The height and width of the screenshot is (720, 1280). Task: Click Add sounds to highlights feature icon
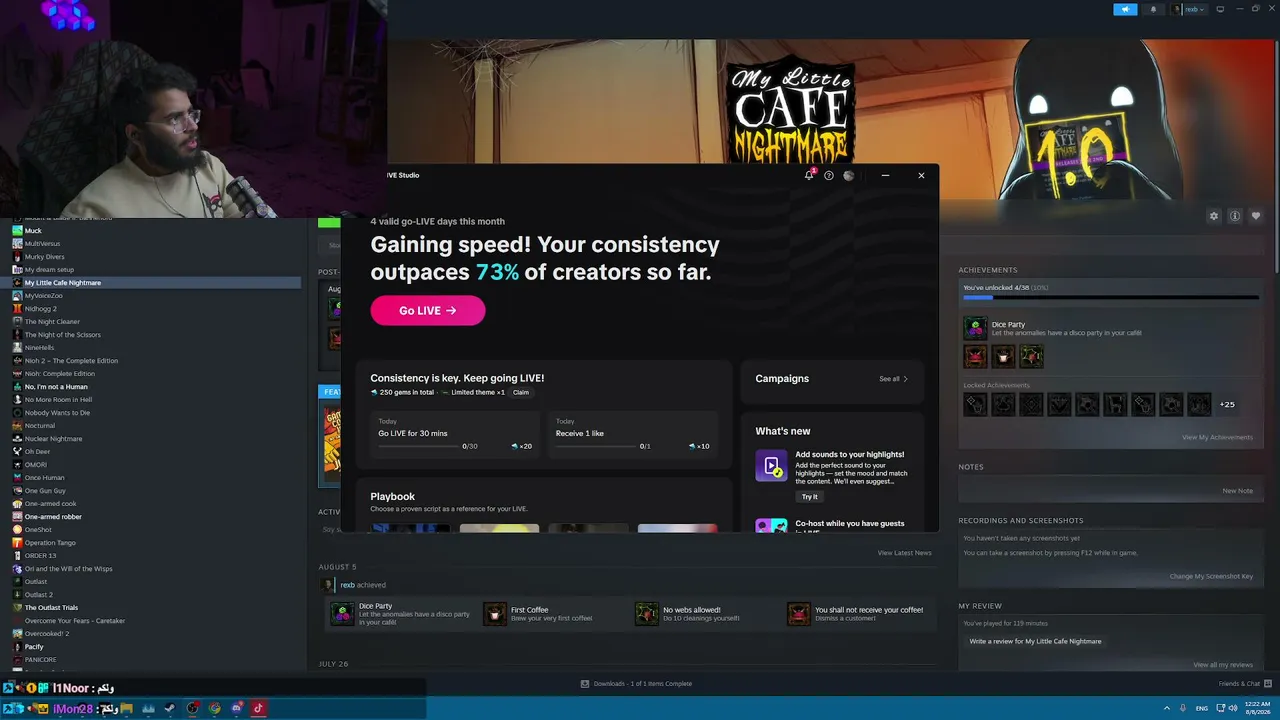tap(771, 466)
